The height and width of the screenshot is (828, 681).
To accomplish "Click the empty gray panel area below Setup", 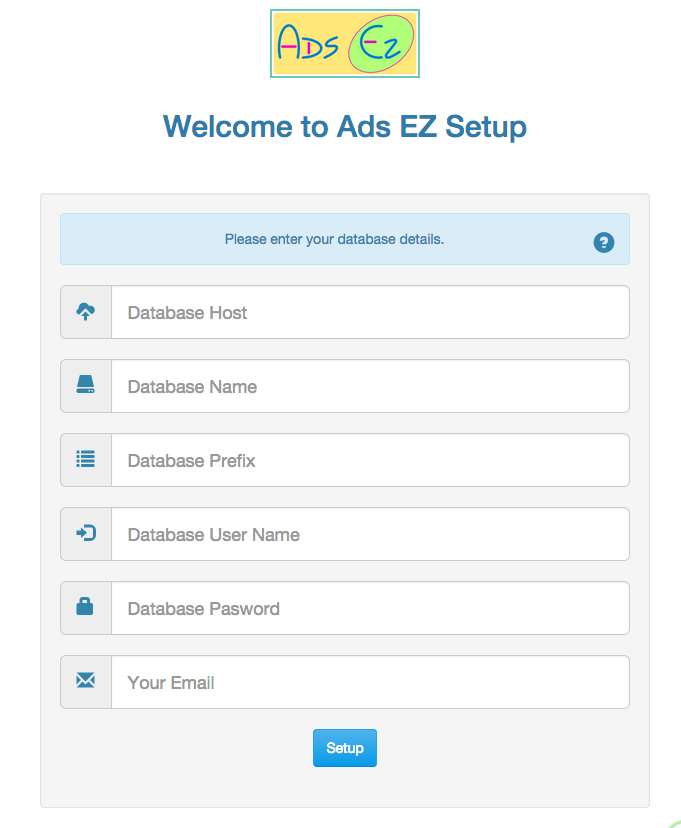I will (x=345, y=787).
